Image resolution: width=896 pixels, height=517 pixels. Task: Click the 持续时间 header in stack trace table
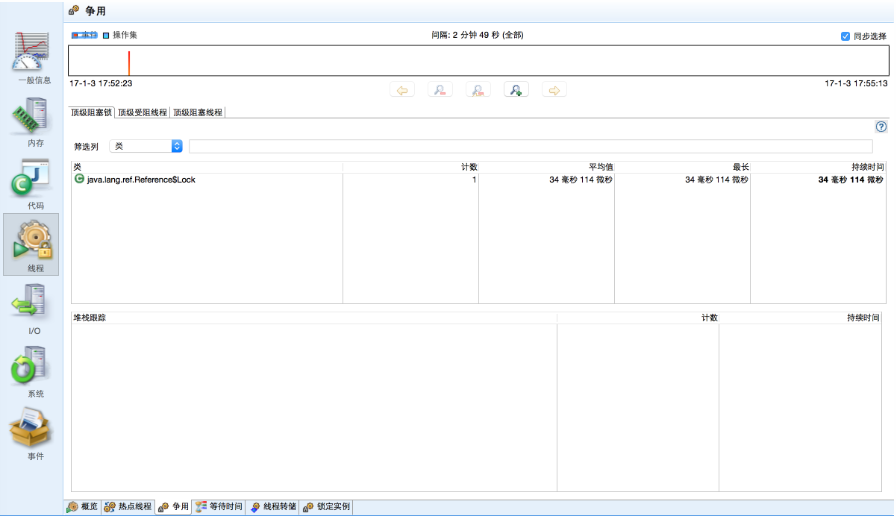click(800, 318)
